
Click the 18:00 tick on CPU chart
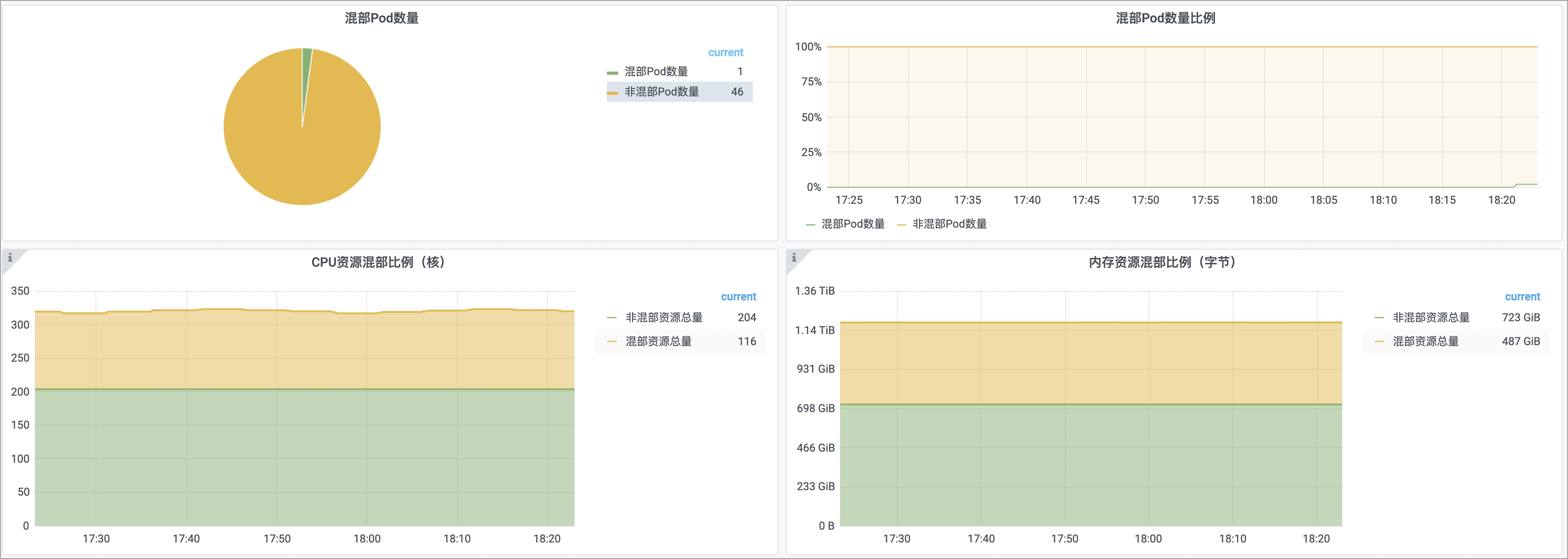pyautogui.click(x=366, y=539)
